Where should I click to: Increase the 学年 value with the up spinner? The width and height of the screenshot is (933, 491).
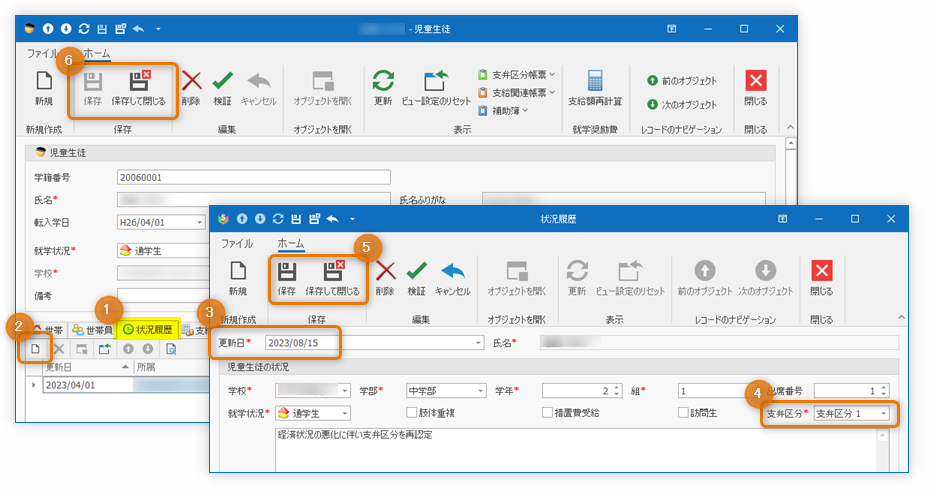(617, 388)
